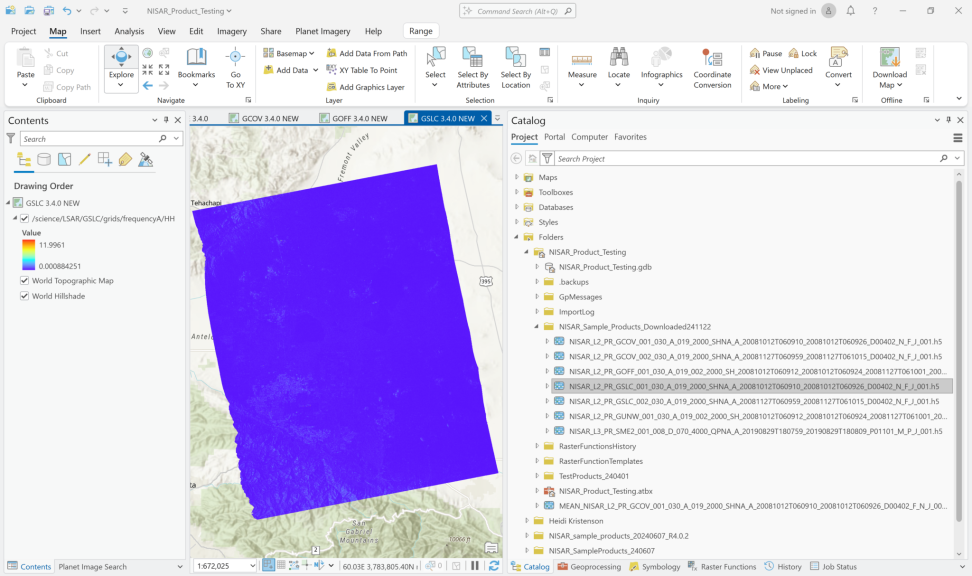Open Coordinate Conversion tool
The width and height of the screenshot is (972, 576).
pyautogui.click(x=712, y=68)
